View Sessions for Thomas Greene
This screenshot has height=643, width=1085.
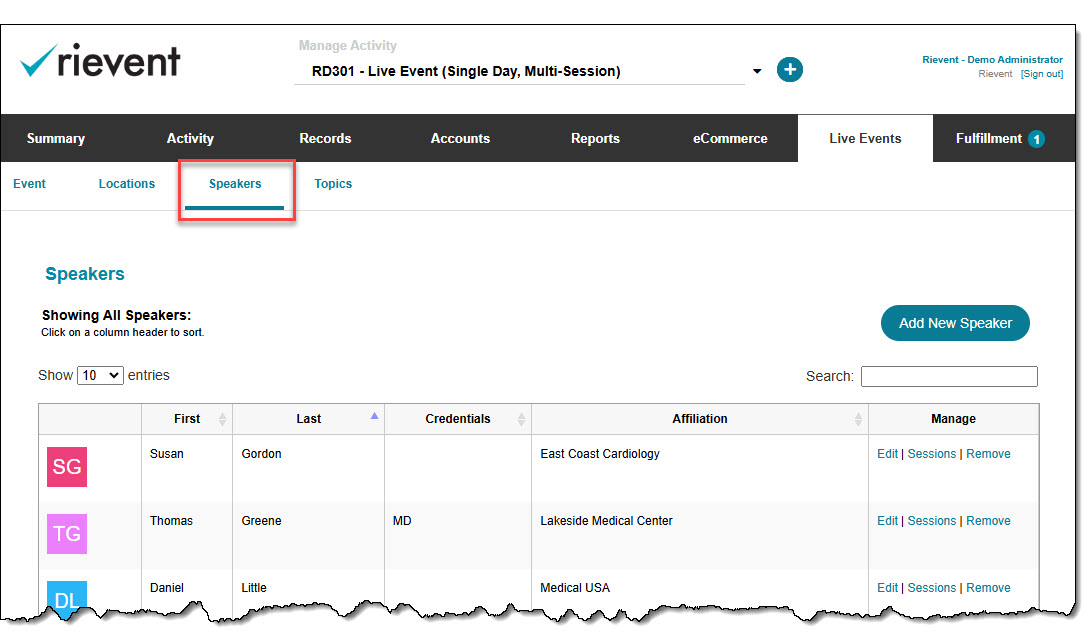(x=931, y=521)
